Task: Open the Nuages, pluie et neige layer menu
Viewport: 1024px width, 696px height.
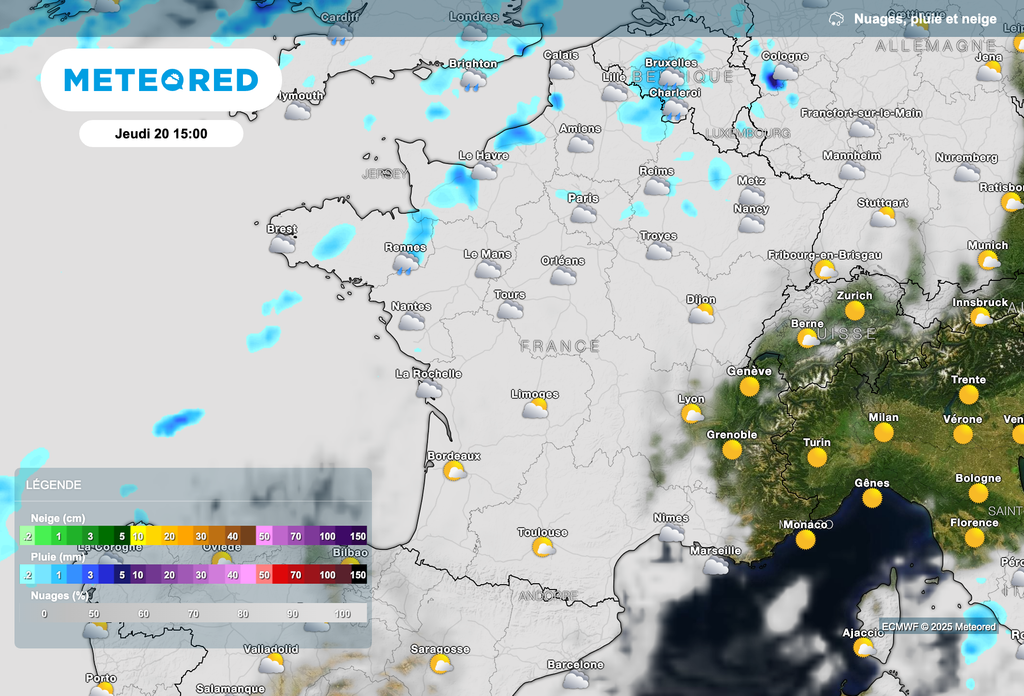Action: click(x=921, y=18)
